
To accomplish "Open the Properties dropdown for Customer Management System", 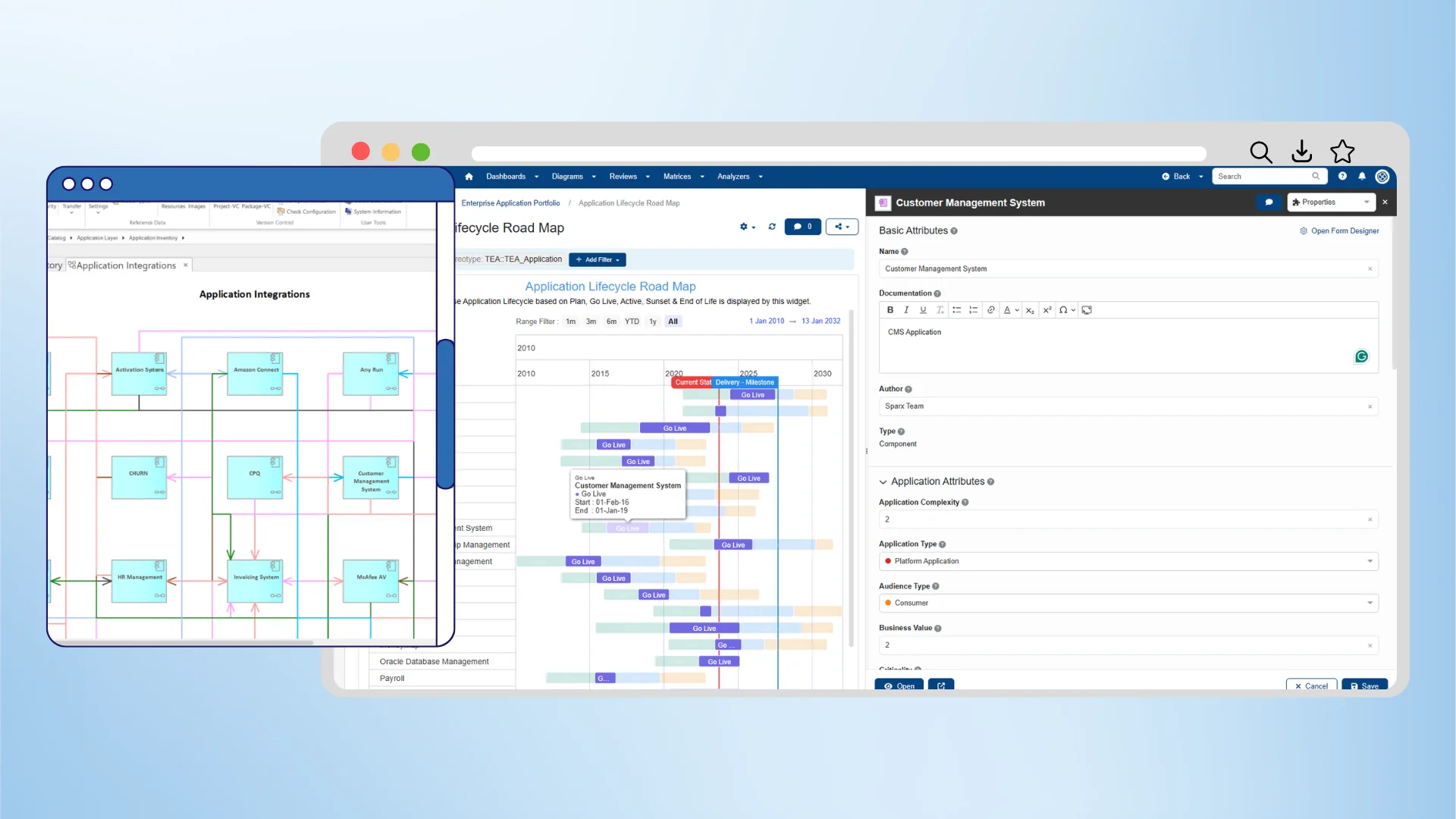I will click(x=1330, y=202).
